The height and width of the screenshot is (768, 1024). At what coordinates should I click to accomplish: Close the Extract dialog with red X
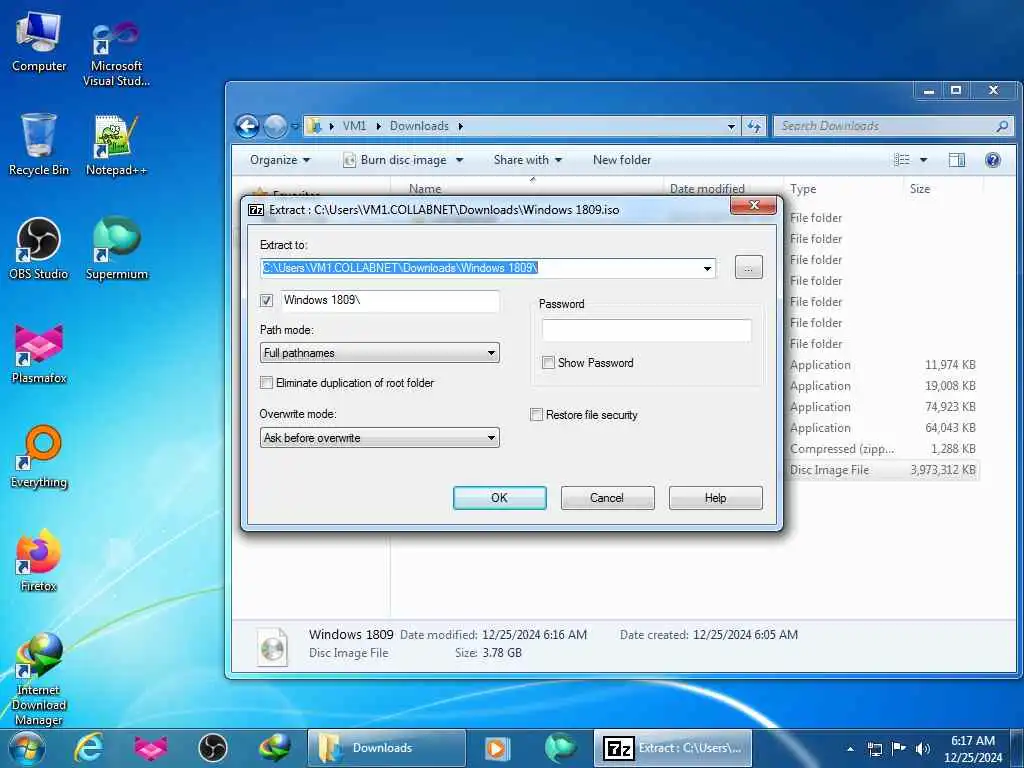[x=754, y=206]
